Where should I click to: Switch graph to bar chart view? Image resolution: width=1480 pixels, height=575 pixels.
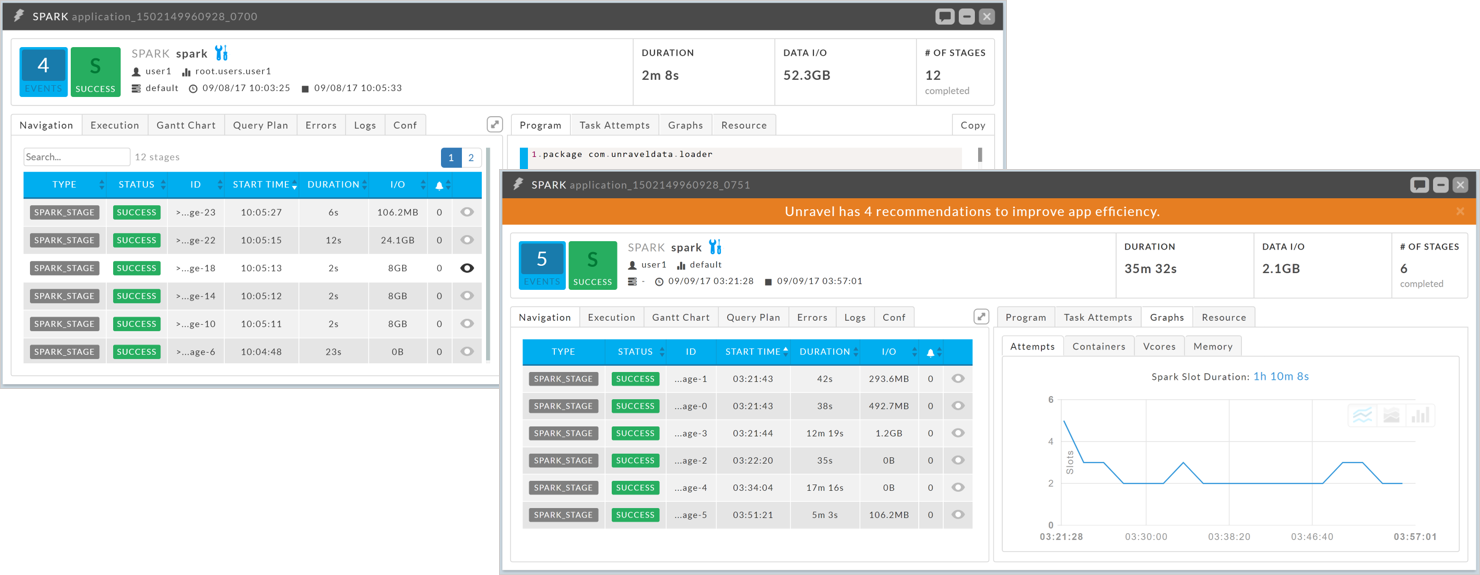(1420, 415)
